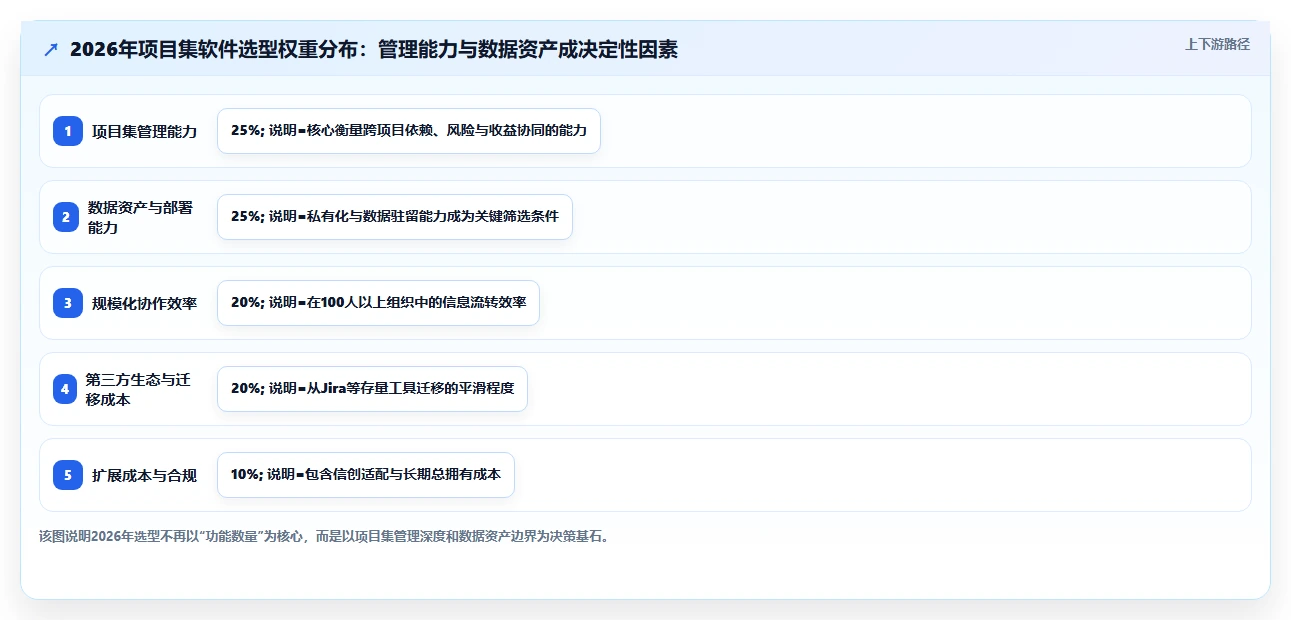Open the 20% 100人以上组织 description box
The width and height of the screenshot is (1291, 620).
click(x=378, y=303)
